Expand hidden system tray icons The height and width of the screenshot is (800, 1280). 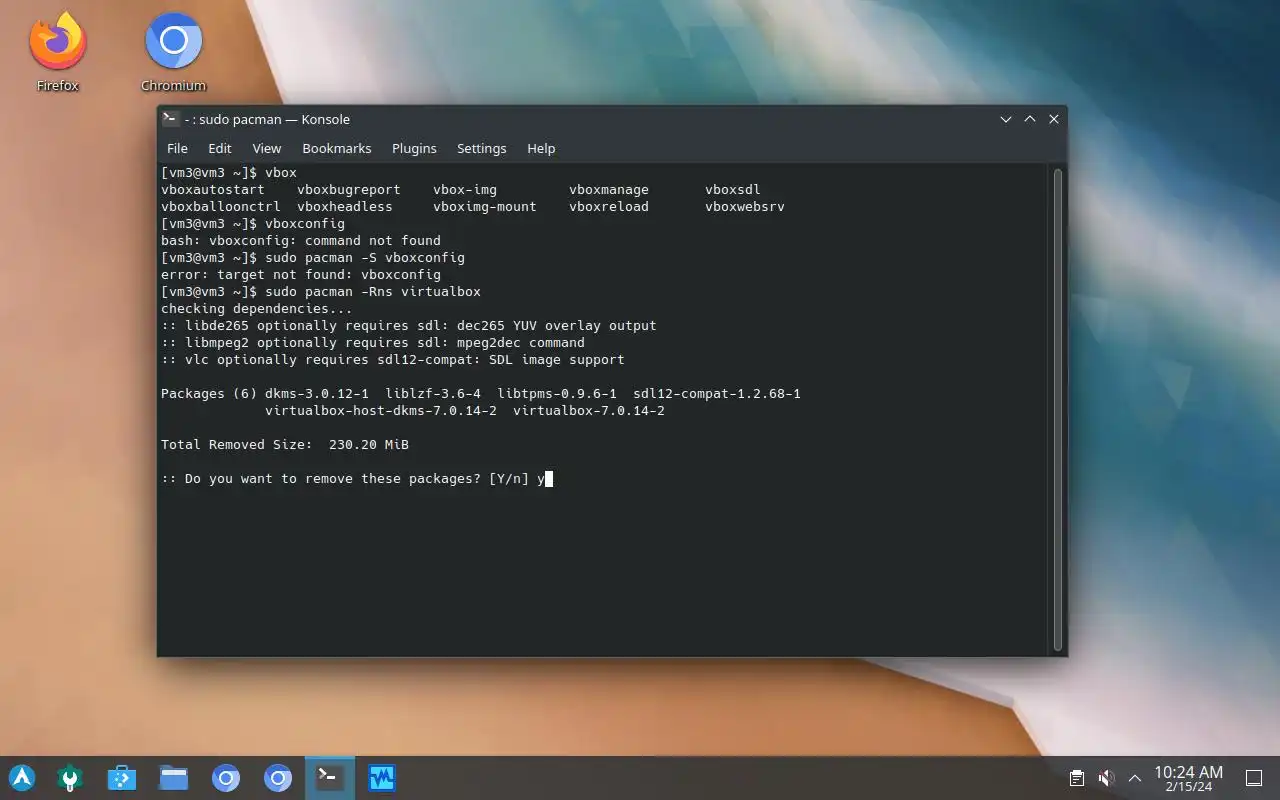(x=1135, y=778)
